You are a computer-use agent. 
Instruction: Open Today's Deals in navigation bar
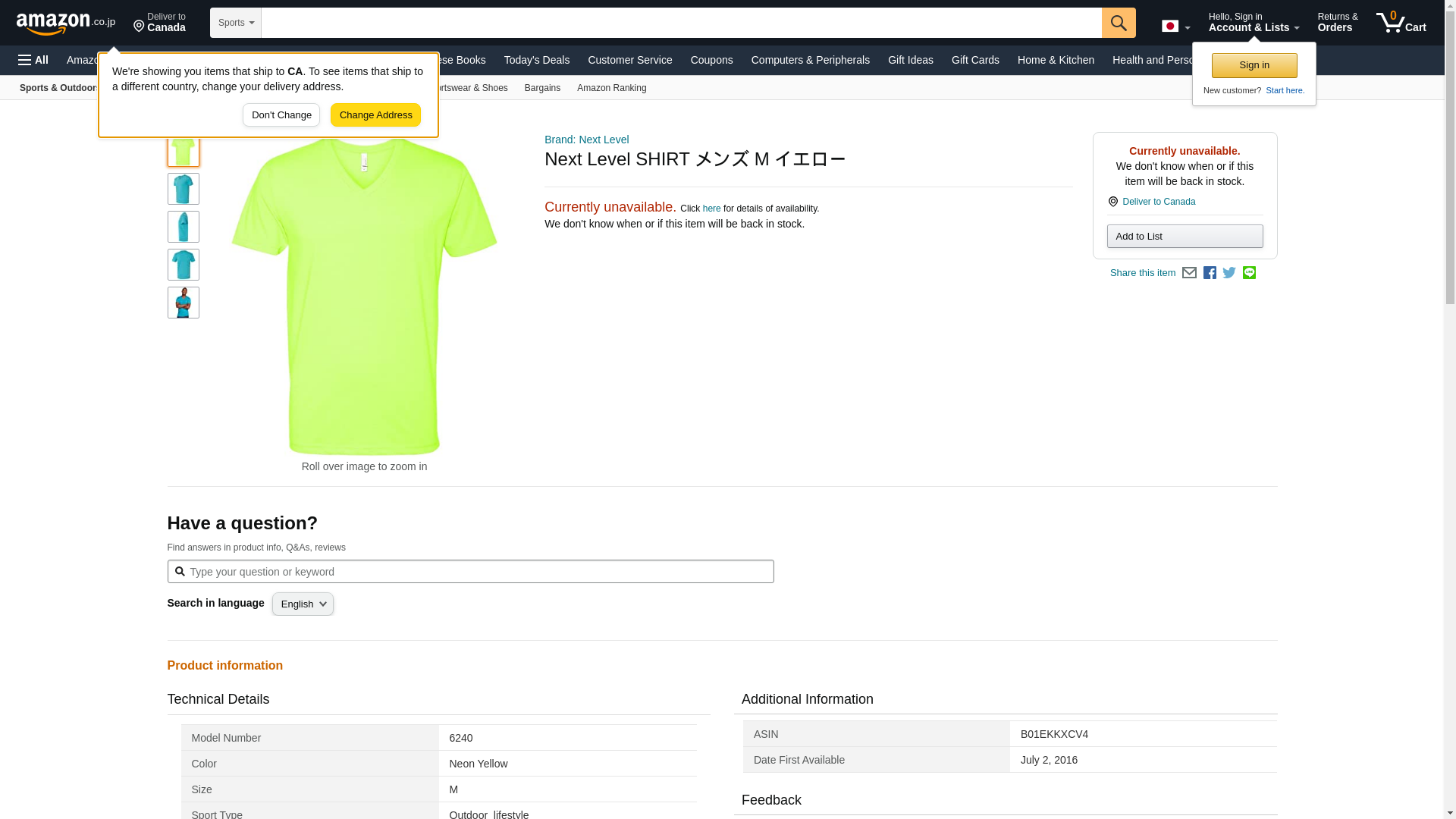[536, 60]
